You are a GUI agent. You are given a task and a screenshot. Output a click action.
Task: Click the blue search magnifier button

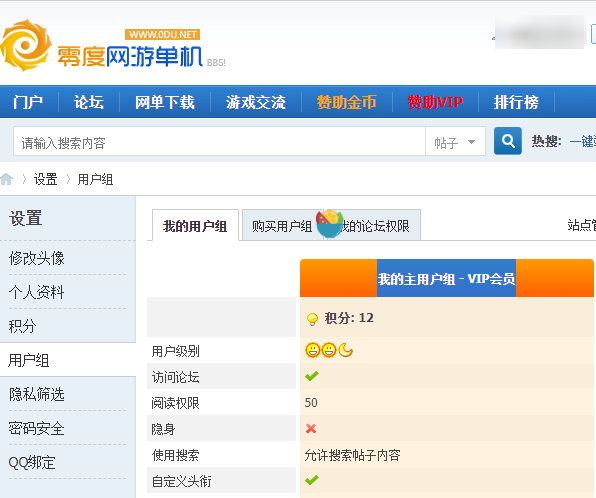(507, 141)
